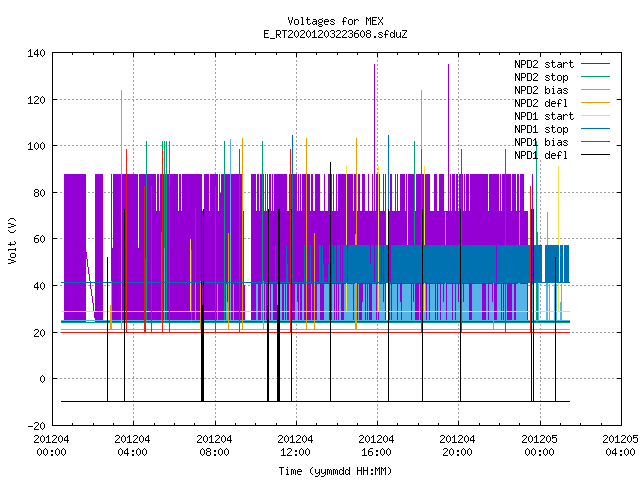
Task: Select the 'NPD2 stop' legend label
Action: click(541, 77)
